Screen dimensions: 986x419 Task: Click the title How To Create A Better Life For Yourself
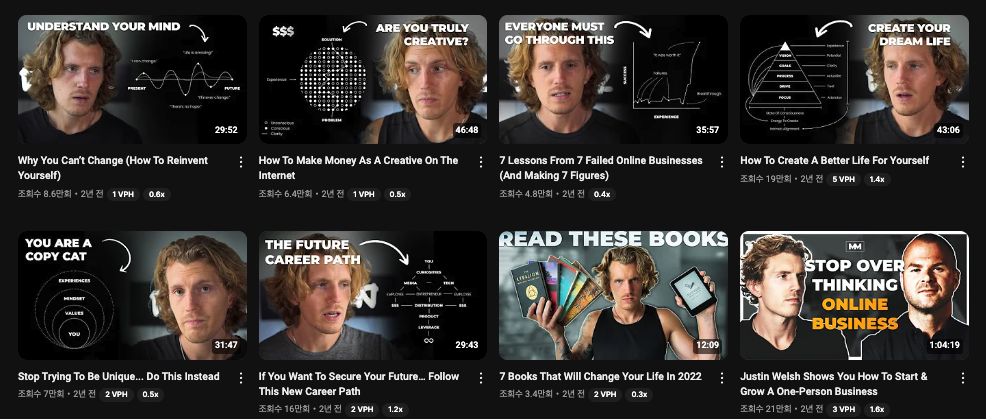[834, 160]
